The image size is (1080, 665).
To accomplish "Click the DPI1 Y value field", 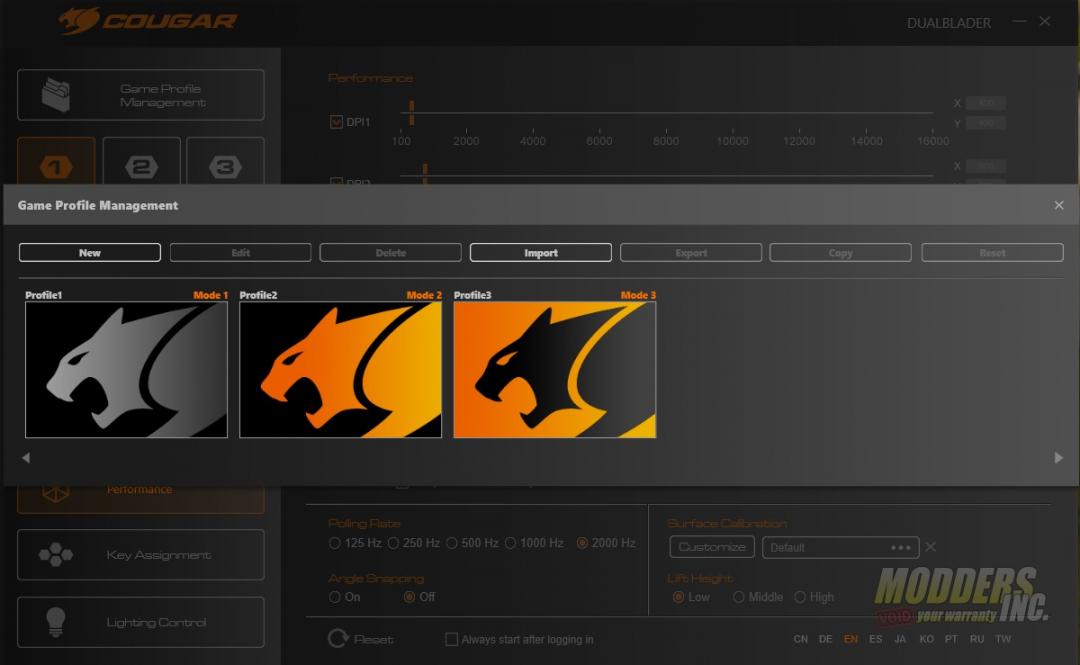I will click(x=986, y=123).
